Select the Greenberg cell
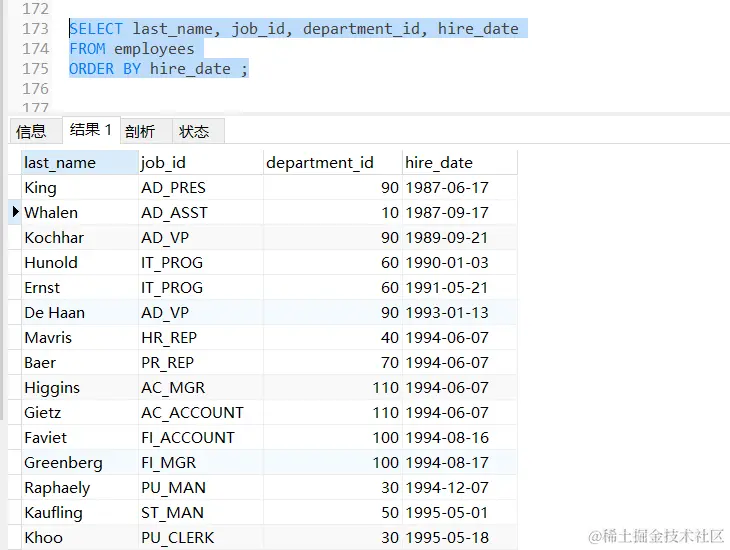The image size is (730, 550). click(x=80, y=462)
